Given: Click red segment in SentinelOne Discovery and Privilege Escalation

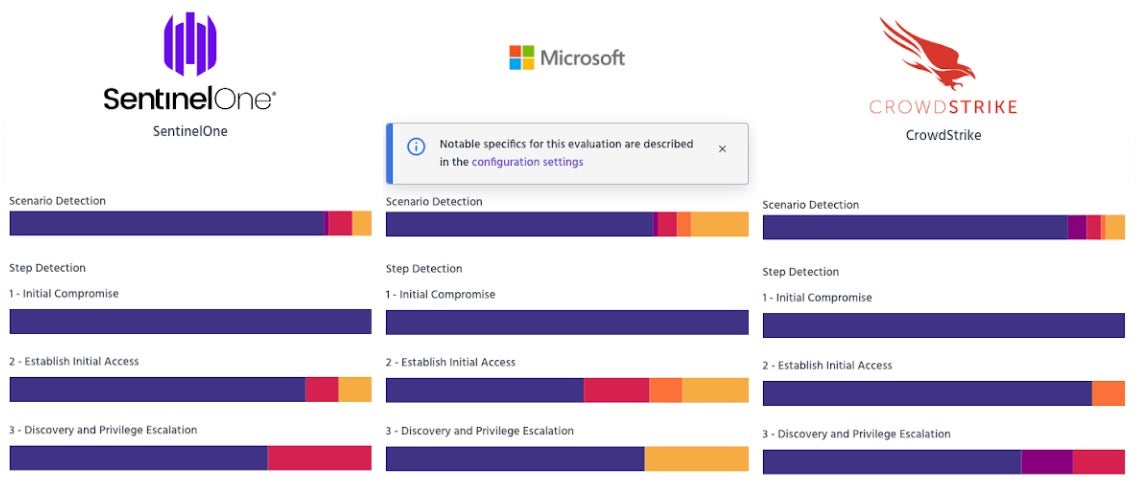Looking at the screenshot, I should (x=319, y=458).
